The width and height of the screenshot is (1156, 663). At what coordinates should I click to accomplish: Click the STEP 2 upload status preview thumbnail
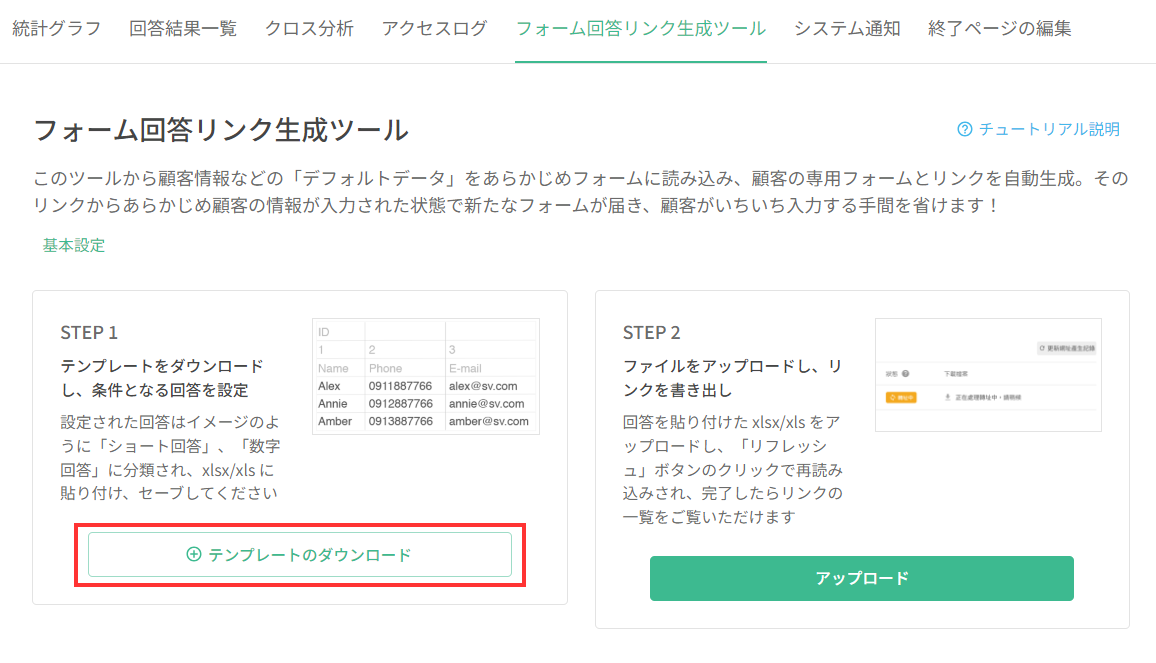tap(988, 375)
